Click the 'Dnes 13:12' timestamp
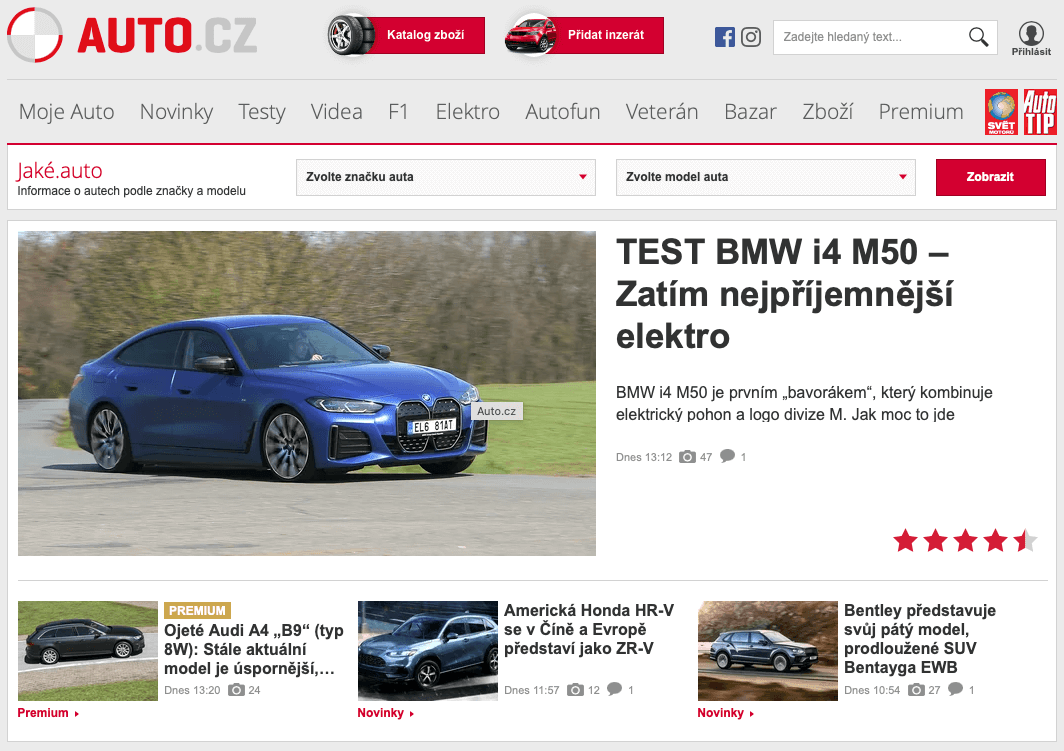The image size is (1064, 751). (643, 457)
